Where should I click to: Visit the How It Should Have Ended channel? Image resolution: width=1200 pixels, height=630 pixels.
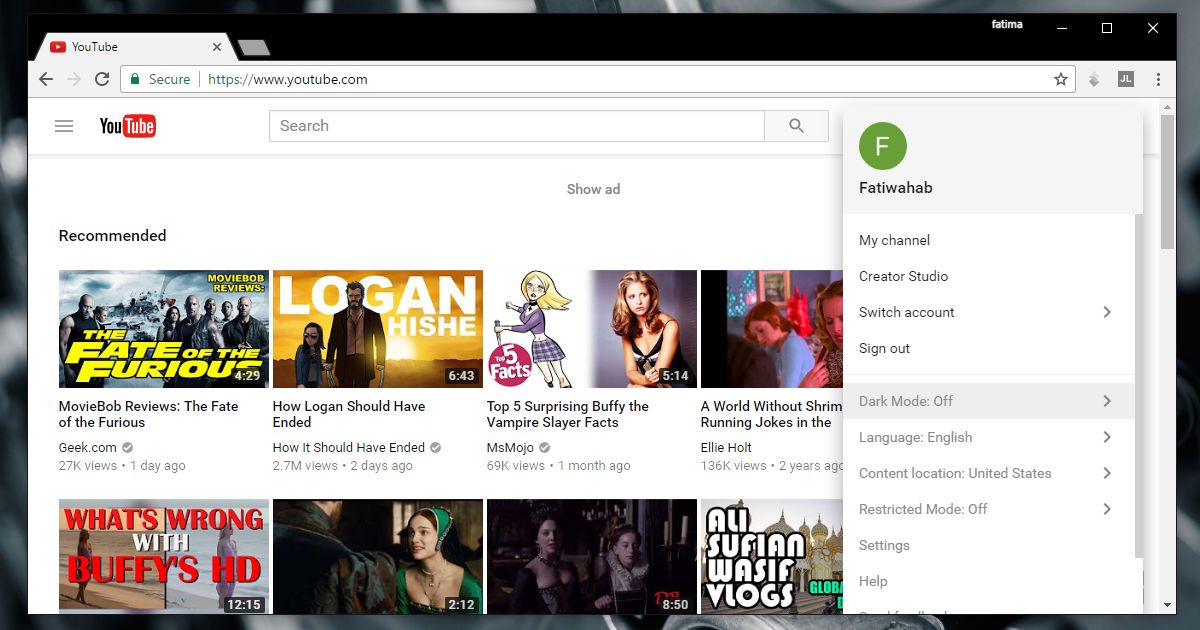[349, 448]
